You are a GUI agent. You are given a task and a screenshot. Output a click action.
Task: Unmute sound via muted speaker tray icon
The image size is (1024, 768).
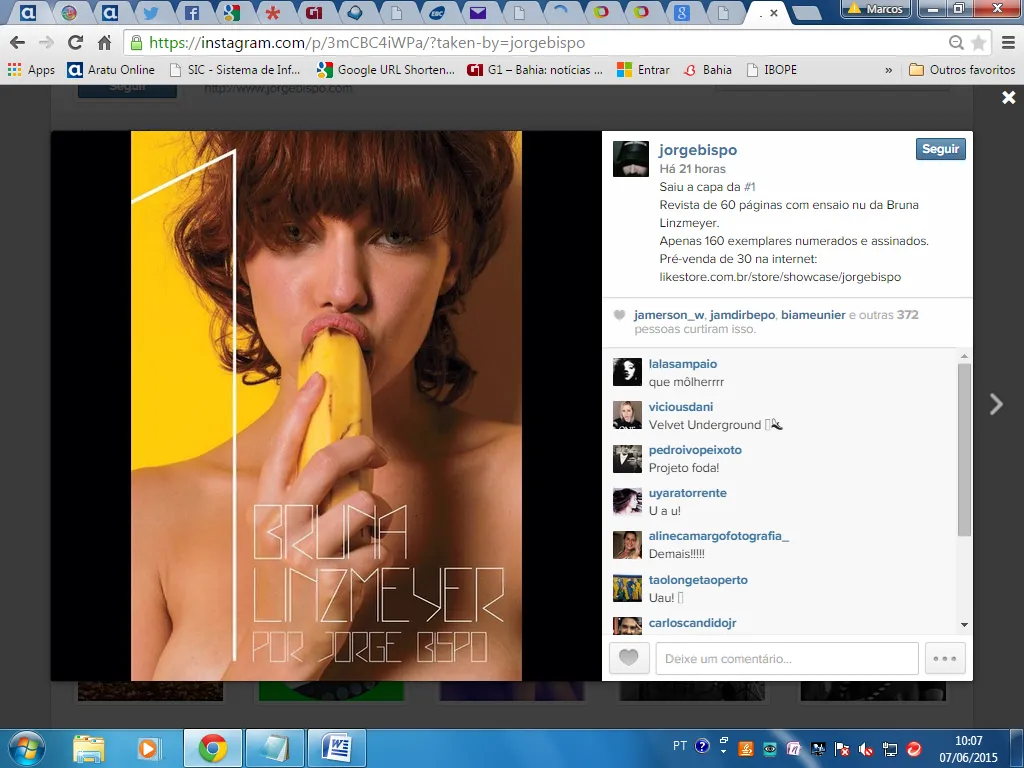coord(866,749)
